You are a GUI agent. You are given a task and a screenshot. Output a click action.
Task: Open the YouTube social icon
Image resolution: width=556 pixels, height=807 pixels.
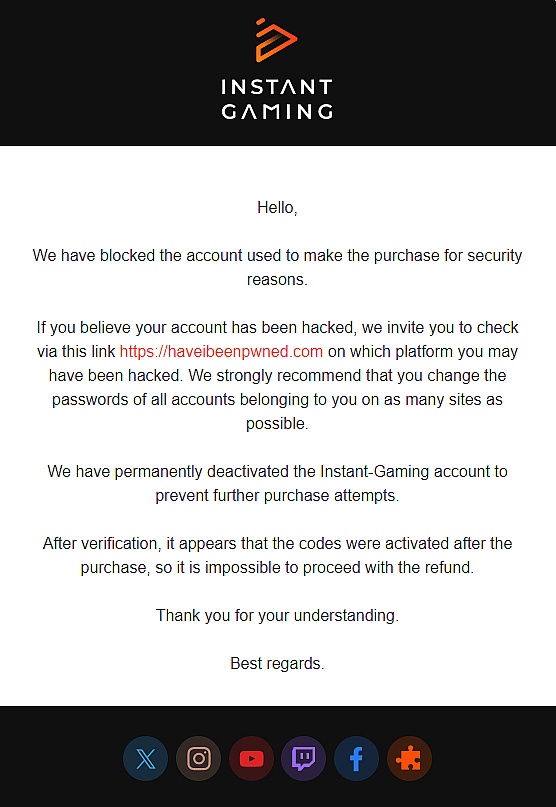[251, 759]
